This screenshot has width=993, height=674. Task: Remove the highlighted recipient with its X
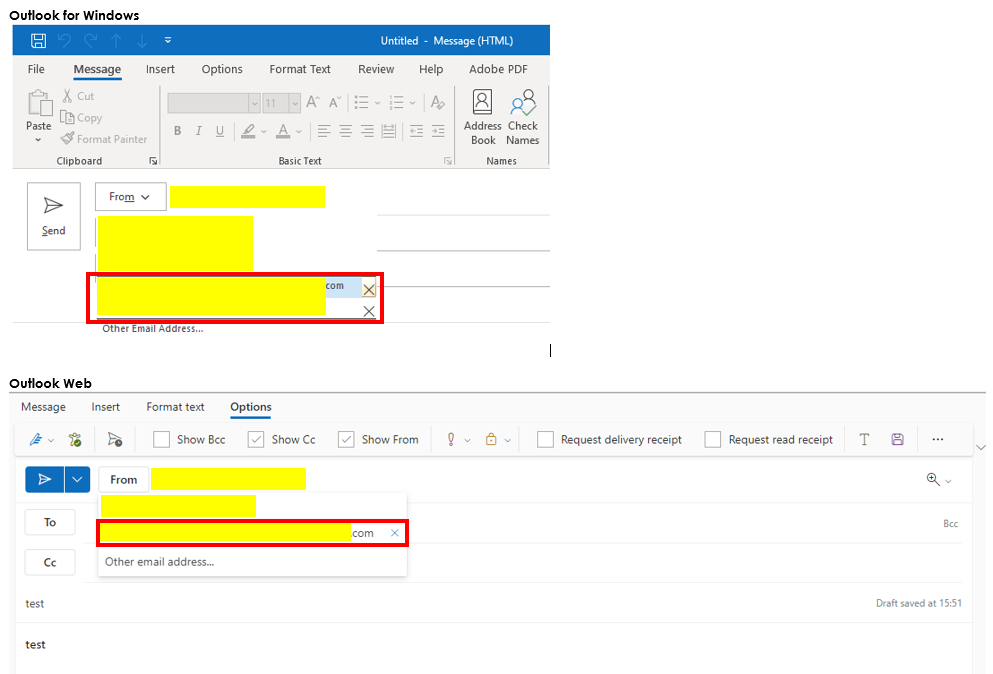coord(369,289)
